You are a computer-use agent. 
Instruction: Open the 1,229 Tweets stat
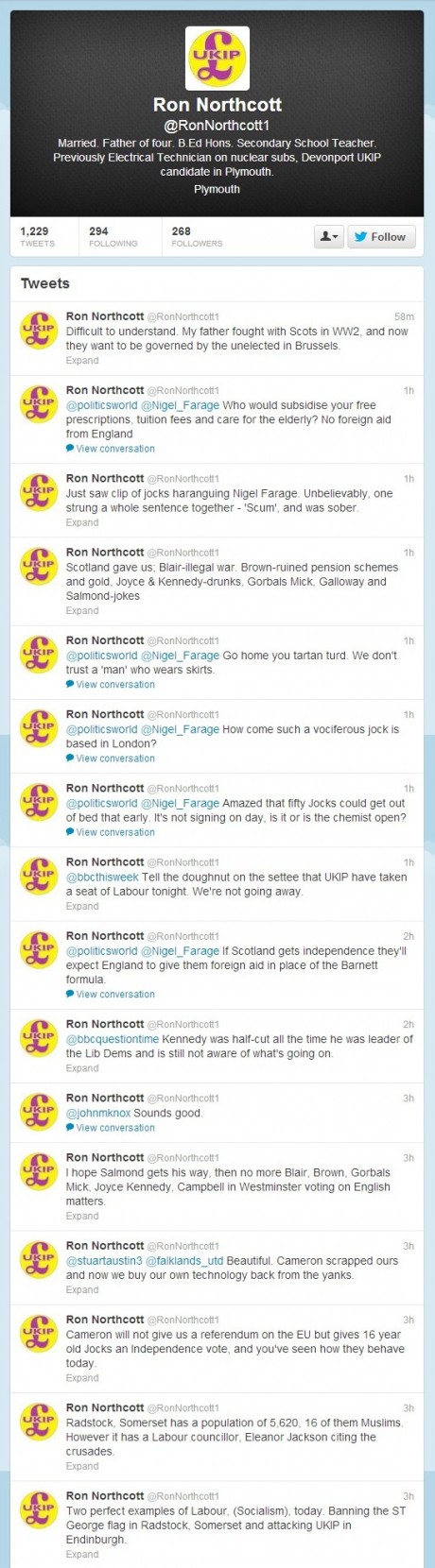(37, 236)
